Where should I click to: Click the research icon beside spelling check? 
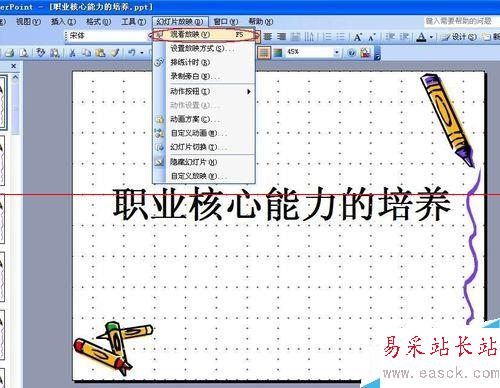55,53
